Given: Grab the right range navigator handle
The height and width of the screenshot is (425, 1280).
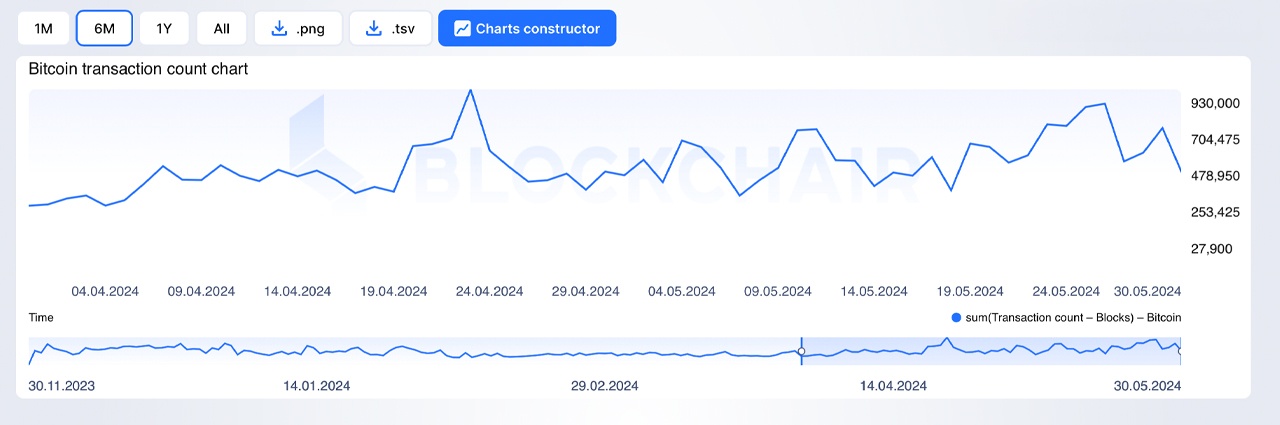Looking at the screenshot, I should point(1180,351).
